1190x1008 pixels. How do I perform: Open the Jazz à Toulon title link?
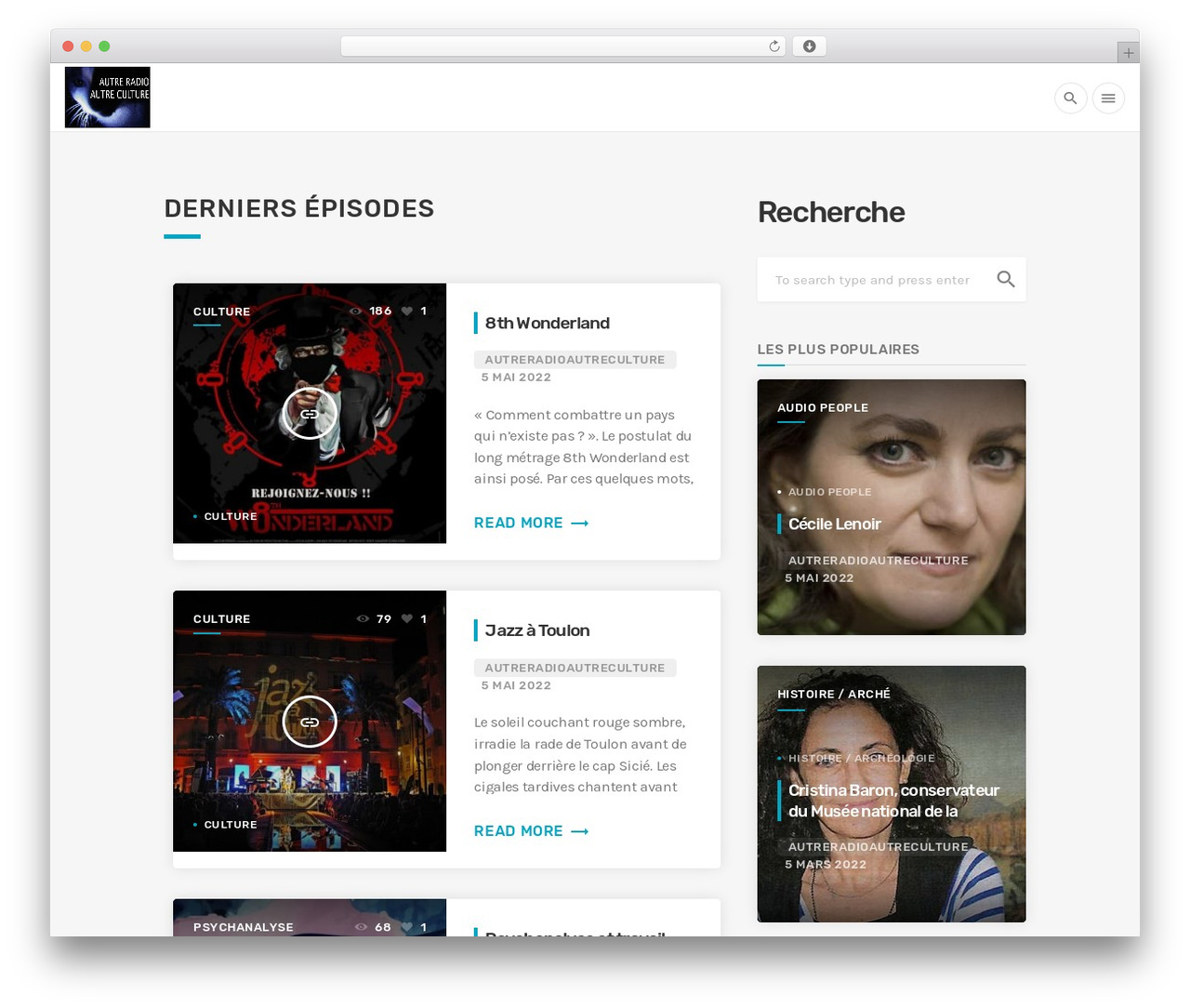point(537,630)
